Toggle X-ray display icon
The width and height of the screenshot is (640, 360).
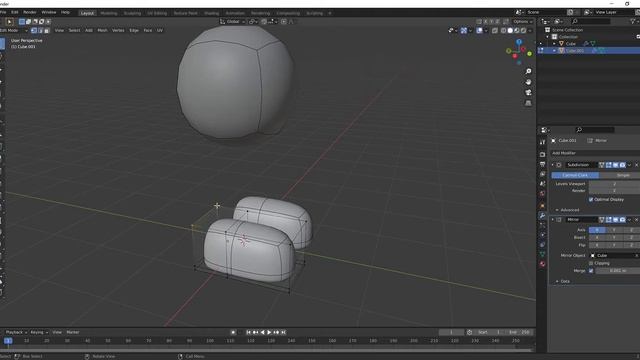(x=495, y=30)
